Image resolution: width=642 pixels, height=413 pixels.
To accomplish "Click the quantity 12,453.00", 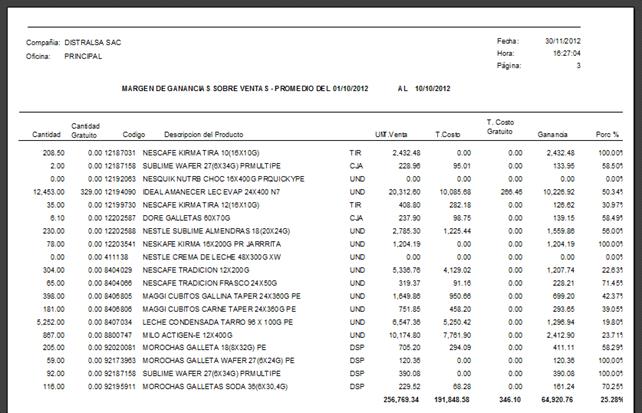I will click(x=48, y=192).
